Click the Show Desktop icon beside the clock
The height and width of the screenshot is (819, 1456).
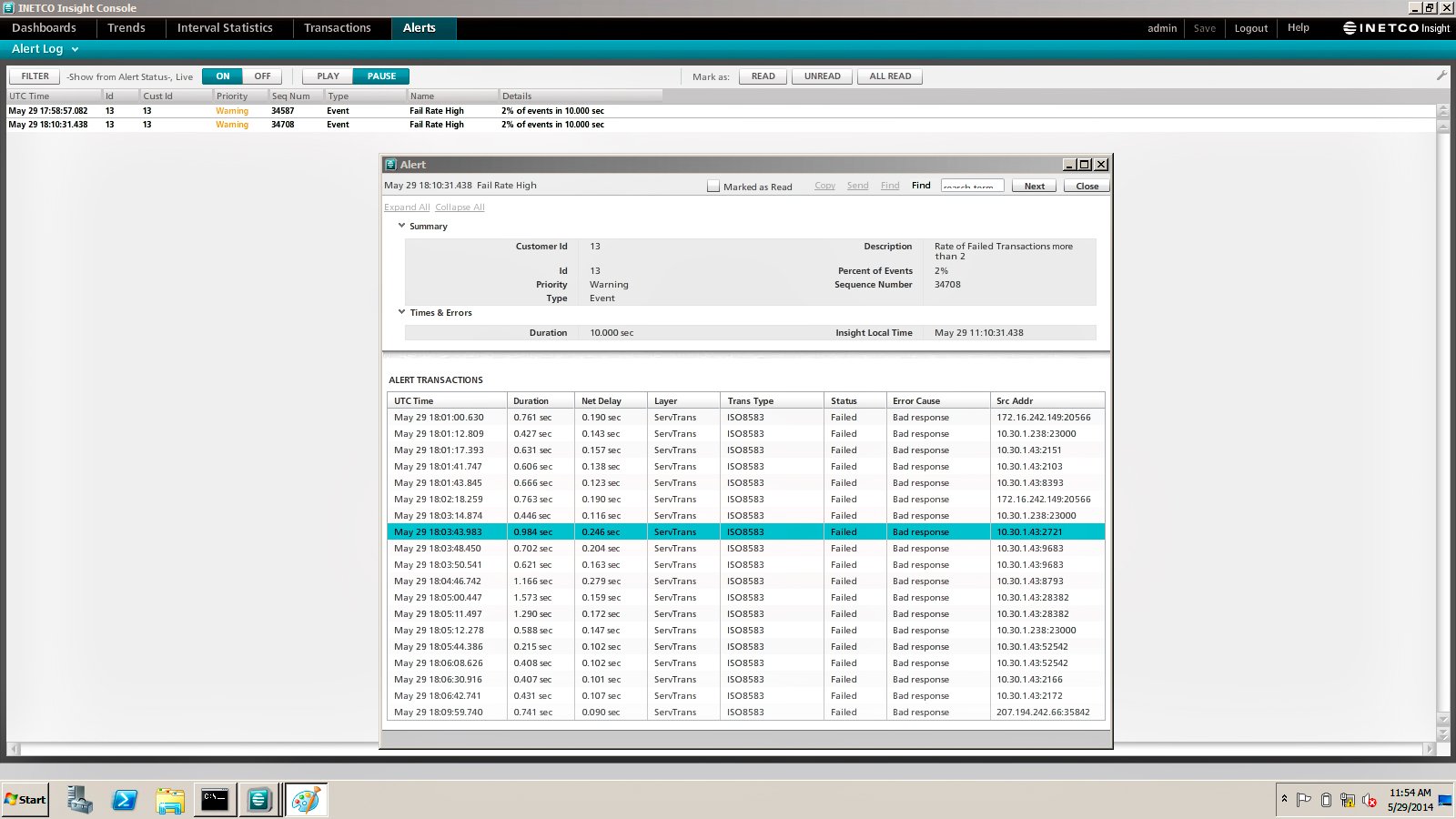point(1445,800)
